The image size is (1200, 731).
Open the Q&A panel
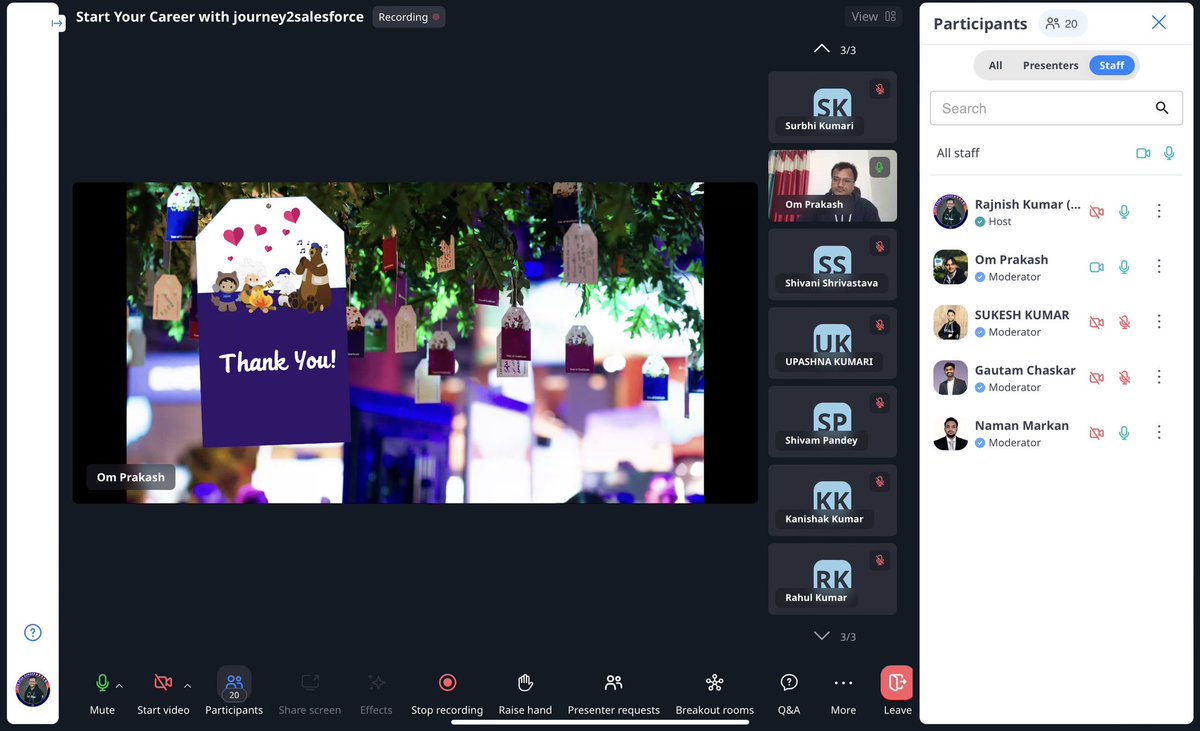click(789, 692)
